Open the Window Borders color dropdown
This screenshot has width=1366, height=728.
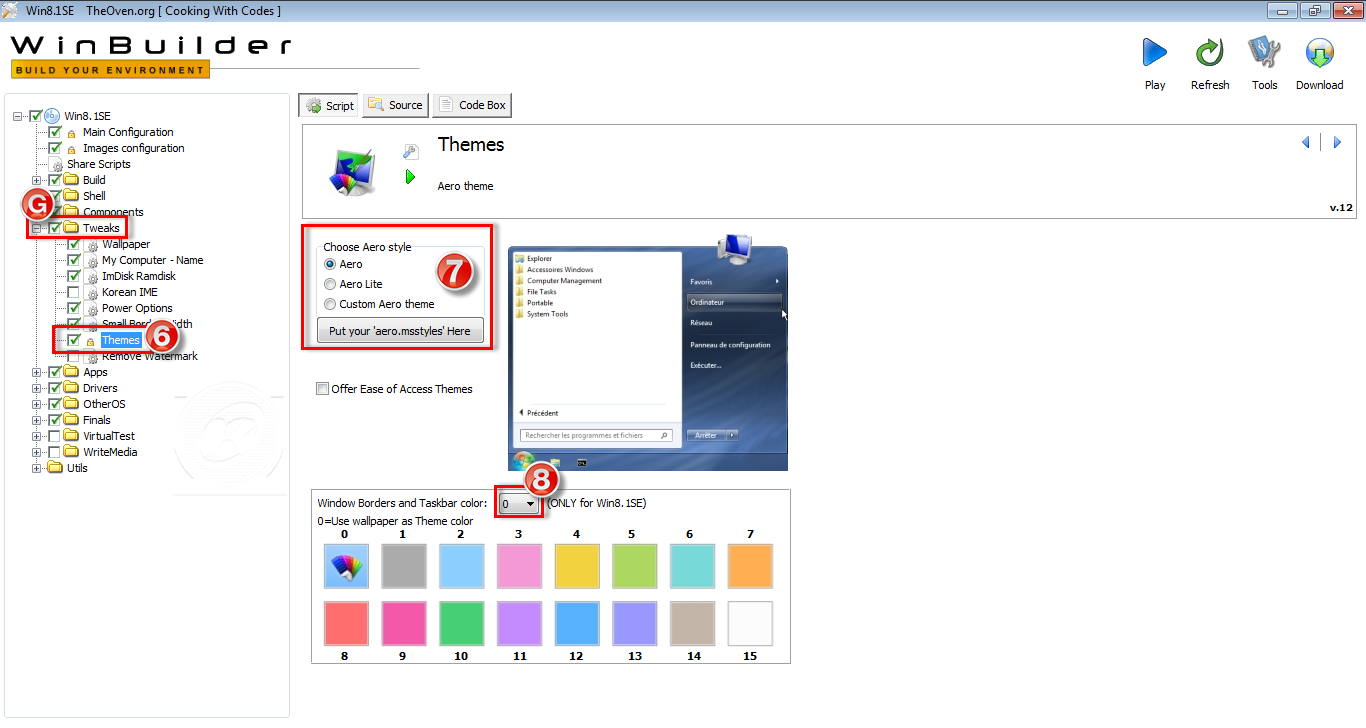(520, 504)
